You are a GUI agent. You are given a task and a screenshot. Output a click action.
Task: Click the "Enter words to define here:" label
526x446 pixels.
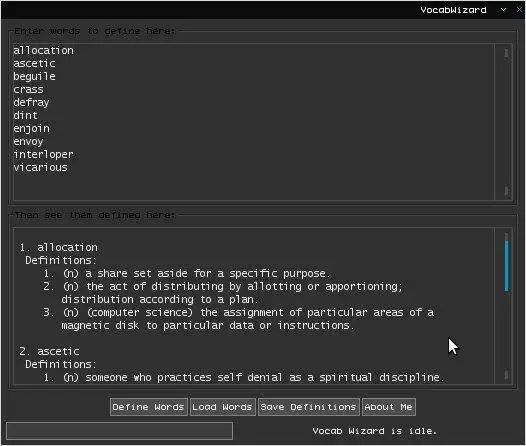pos(95,31)
